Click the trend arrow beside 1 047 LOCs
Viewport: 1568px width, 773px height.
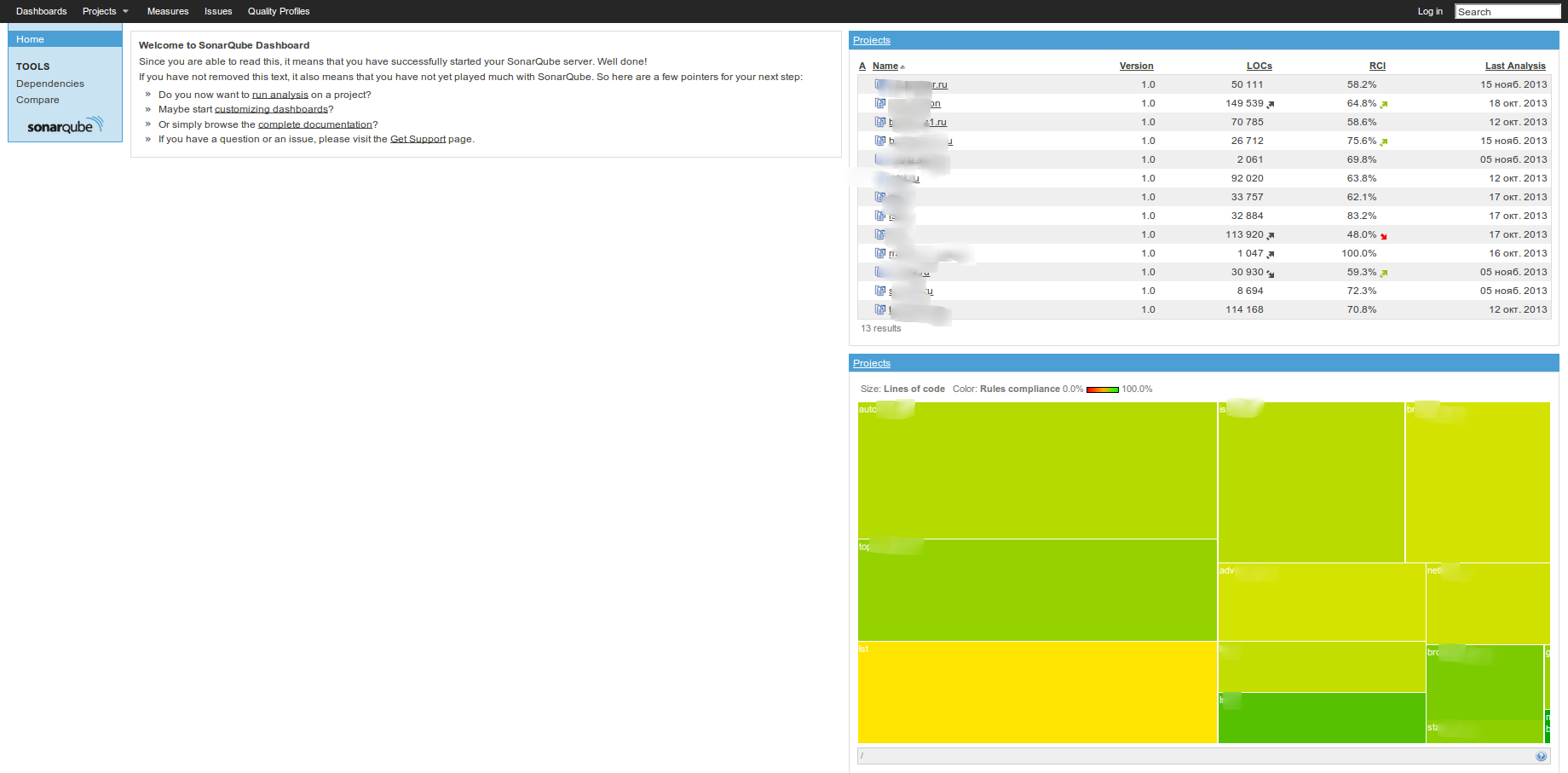click(1271, 254)
